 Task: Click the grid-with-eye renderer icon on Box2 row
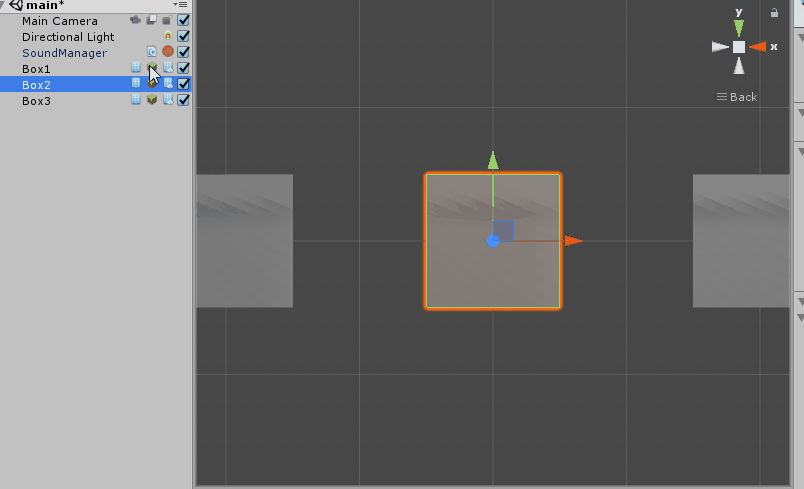168,84
